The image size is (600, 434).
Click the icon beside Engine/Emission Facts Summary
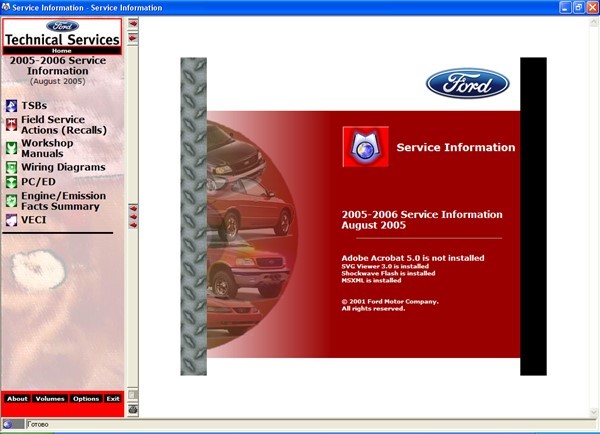tap(11, 201)
